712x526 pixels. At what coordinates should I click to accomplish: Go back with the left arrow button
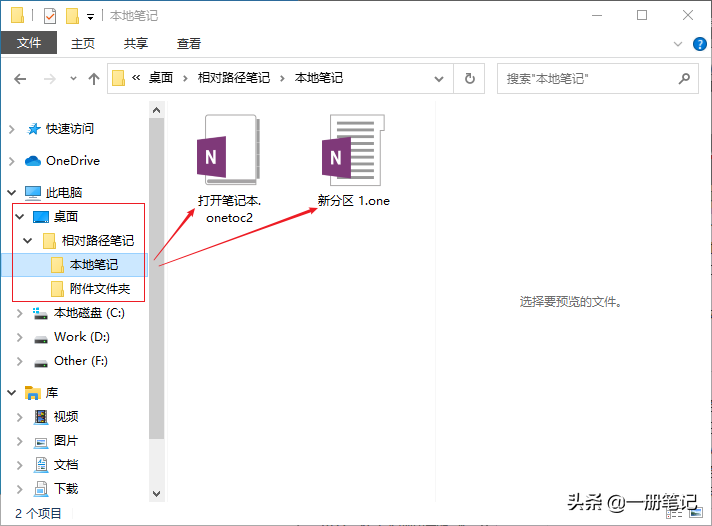[x=20, y=79]
